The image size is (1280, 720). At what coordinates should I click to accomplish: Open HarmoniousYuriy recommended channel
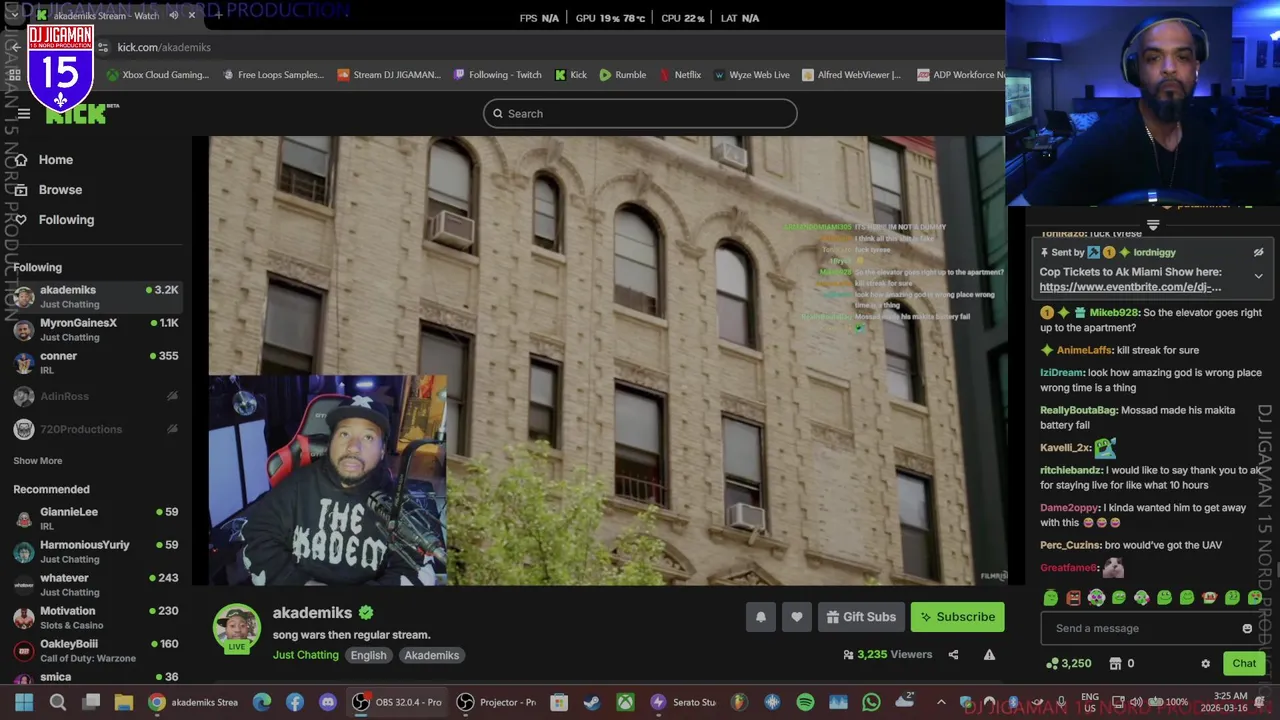(x=96, y=552)
